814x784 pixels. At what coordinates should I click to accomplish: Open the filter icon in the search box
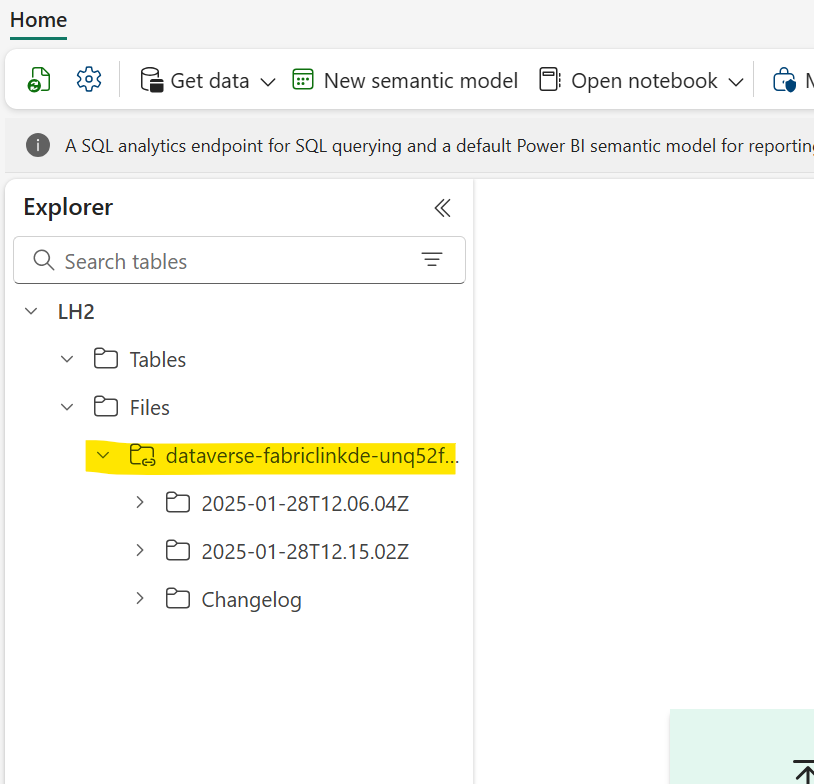[x=431, y=259]
